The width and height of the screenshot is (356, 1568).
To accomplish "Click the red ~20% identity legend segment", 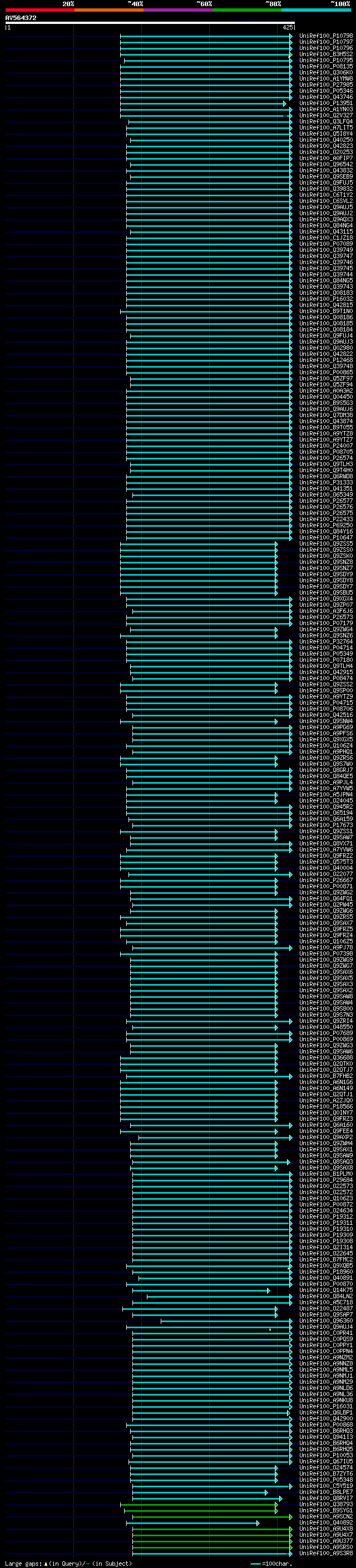I will [39, 10].
